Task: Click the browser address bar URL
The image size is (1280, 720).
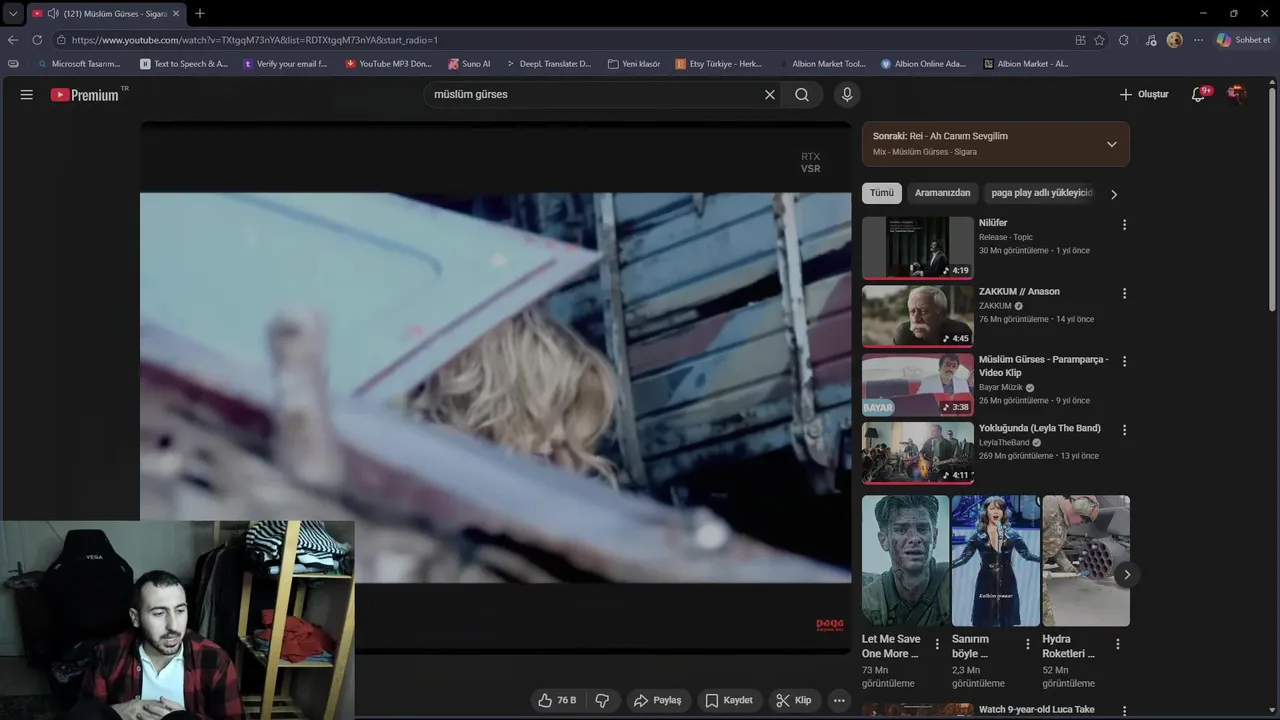Action: [x=255, y=40]
